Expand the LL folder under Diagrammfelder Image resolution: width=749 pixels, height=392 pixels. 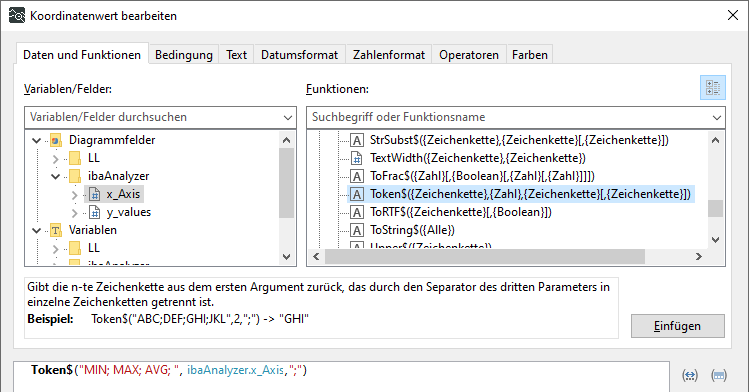(55, 159)
